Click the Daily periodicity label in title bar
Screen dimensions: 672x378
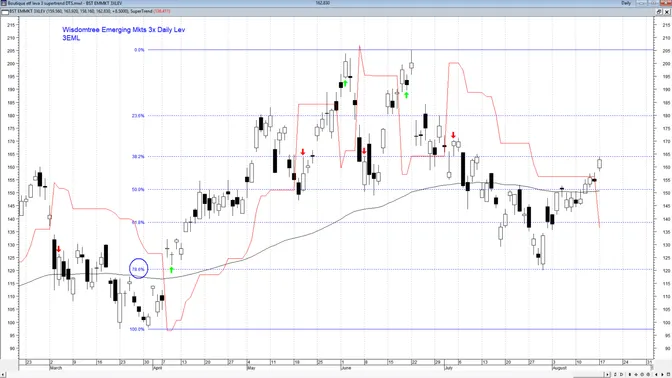tap(626, 3)
